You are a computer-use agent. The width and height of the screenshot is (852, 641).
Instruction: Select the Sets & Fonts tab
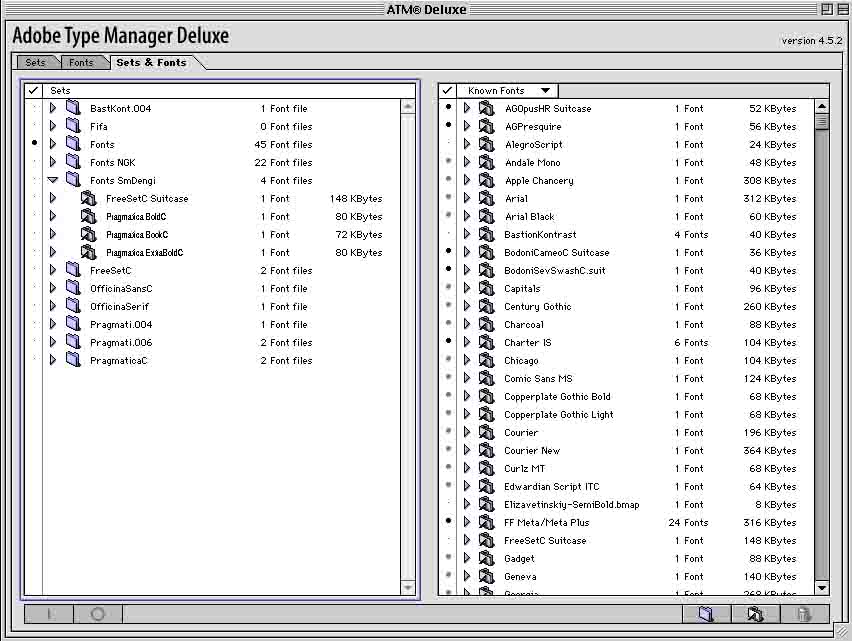[x=152, y=62]
